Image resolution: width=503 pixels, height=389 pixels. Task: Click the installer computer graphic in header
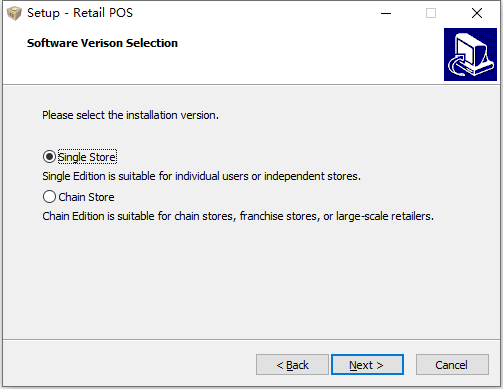pos(470,54)
